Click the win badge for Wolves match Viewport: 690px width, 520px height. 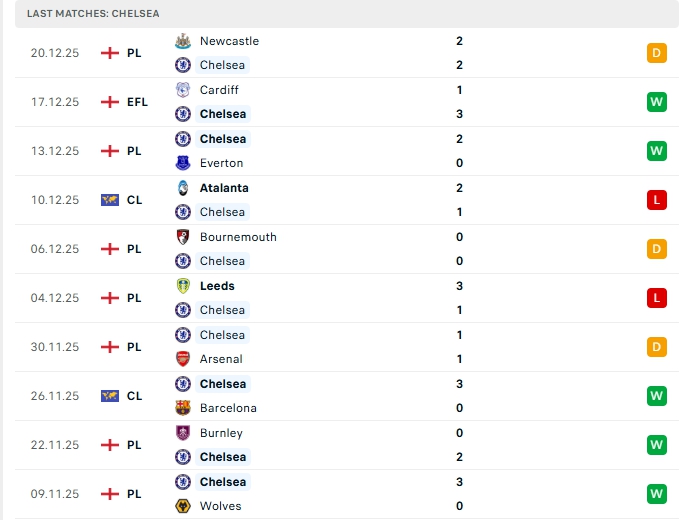click(656, 494)
